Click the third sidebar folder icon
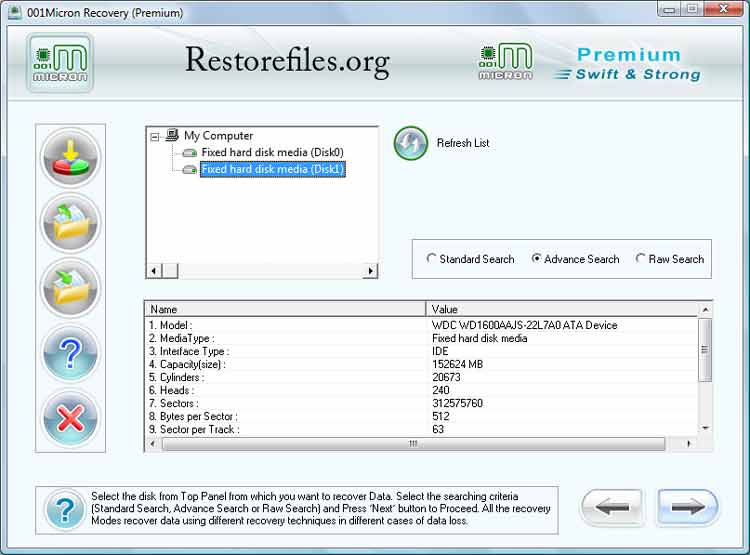This screenshot has height=555, width=750. (x=71, y=288)
